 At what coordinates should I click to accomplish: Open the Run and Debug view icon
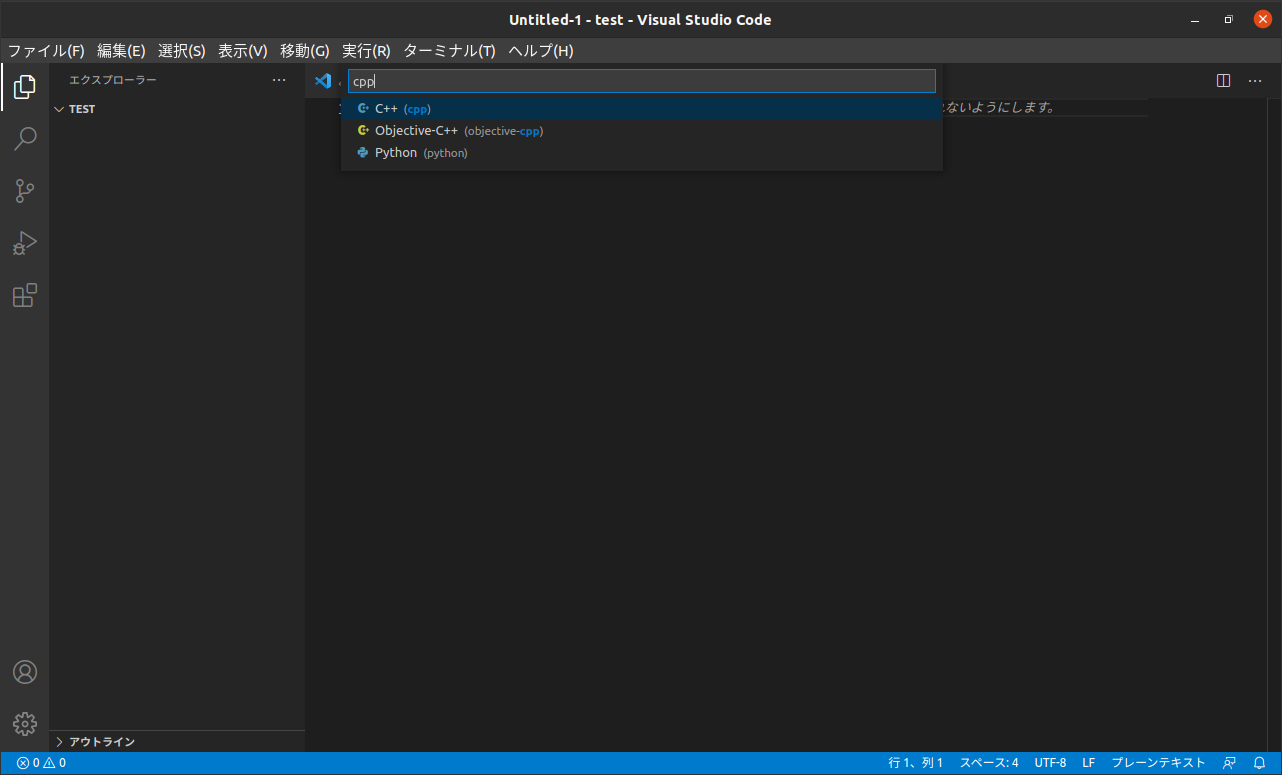click(x=25, y=243)
